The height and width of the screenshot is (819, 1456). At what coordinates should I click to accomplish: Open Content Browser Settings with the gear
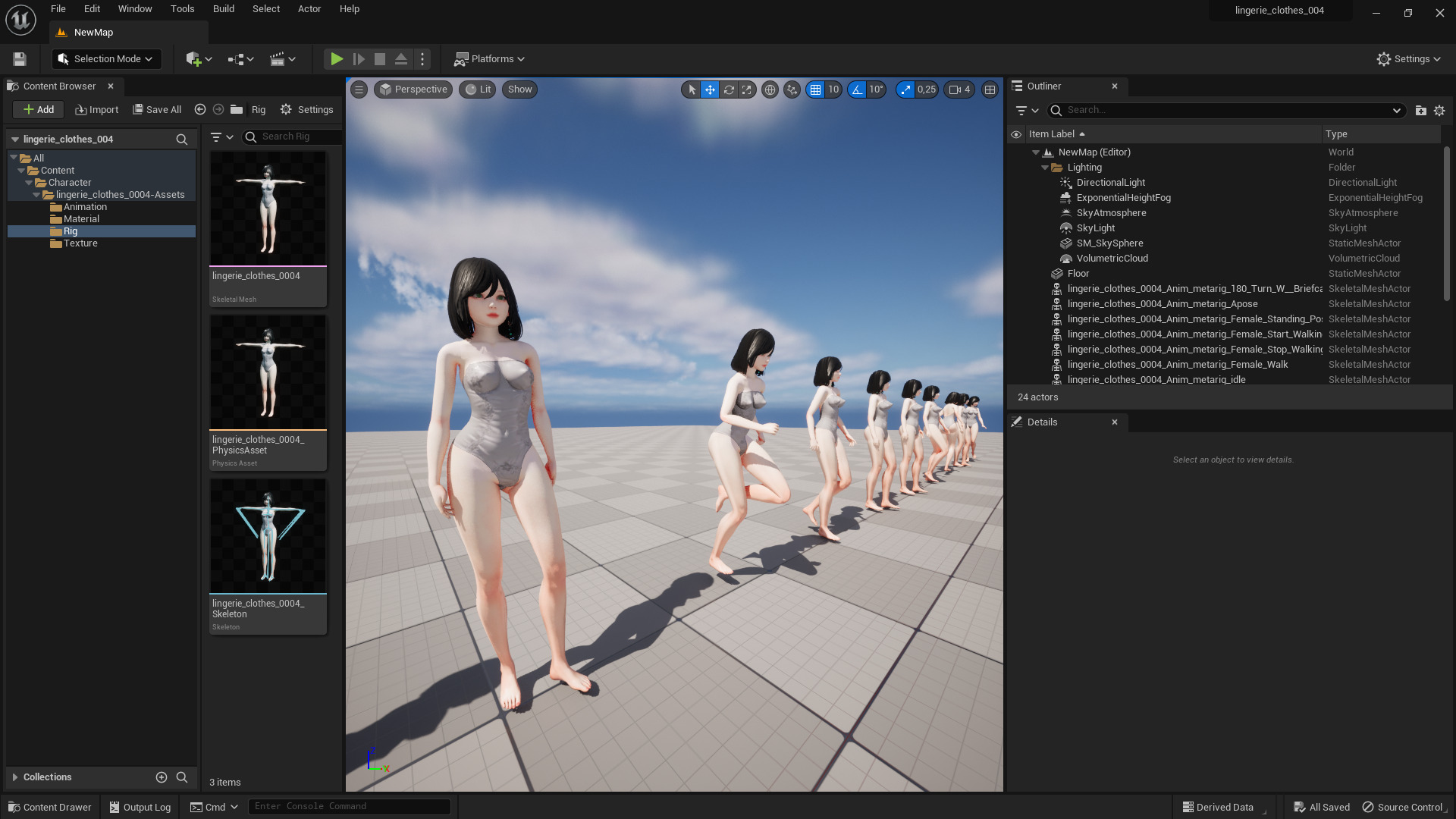(306, 110)
